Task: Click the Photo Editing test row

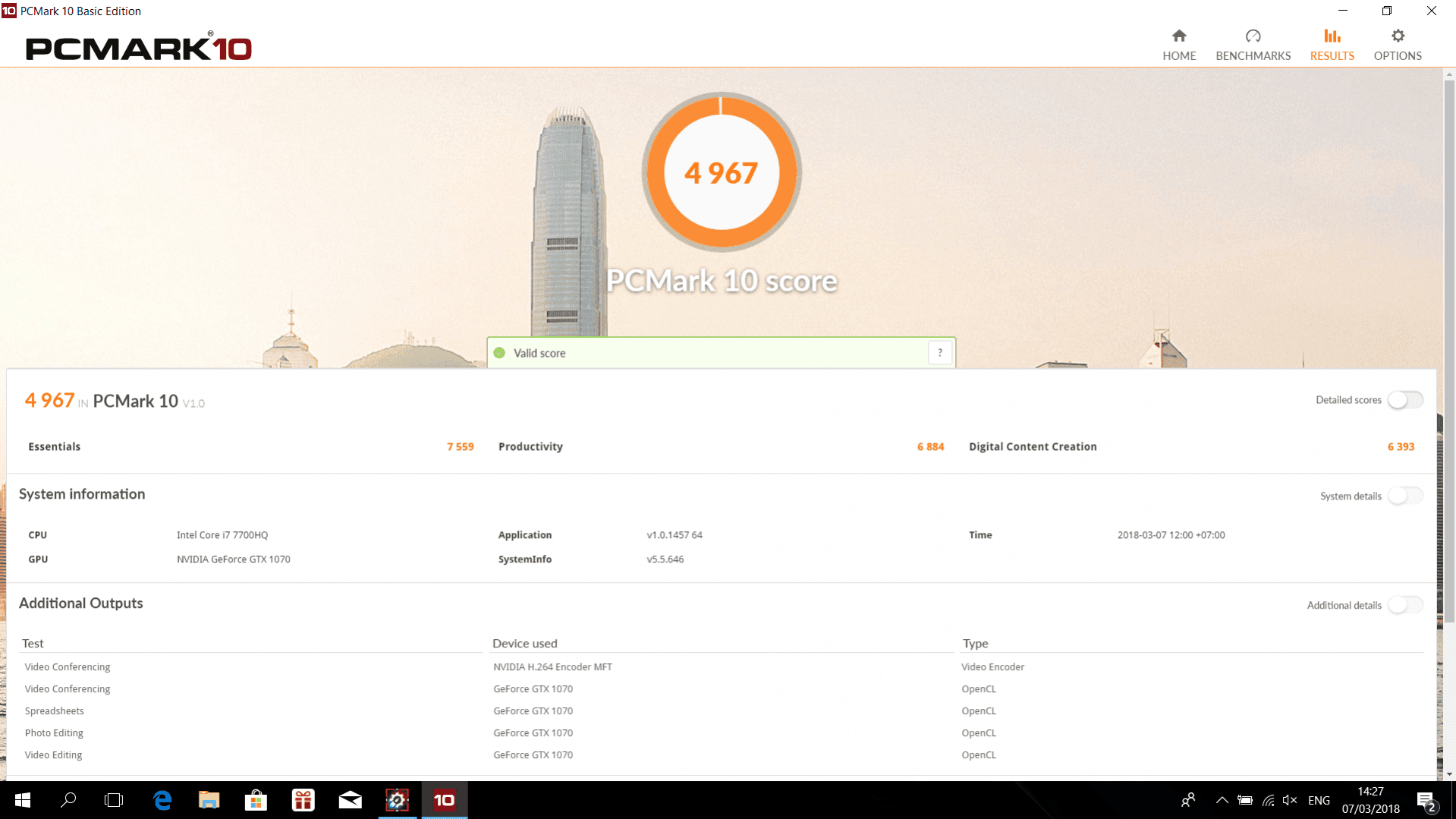Action: (54, 733)
